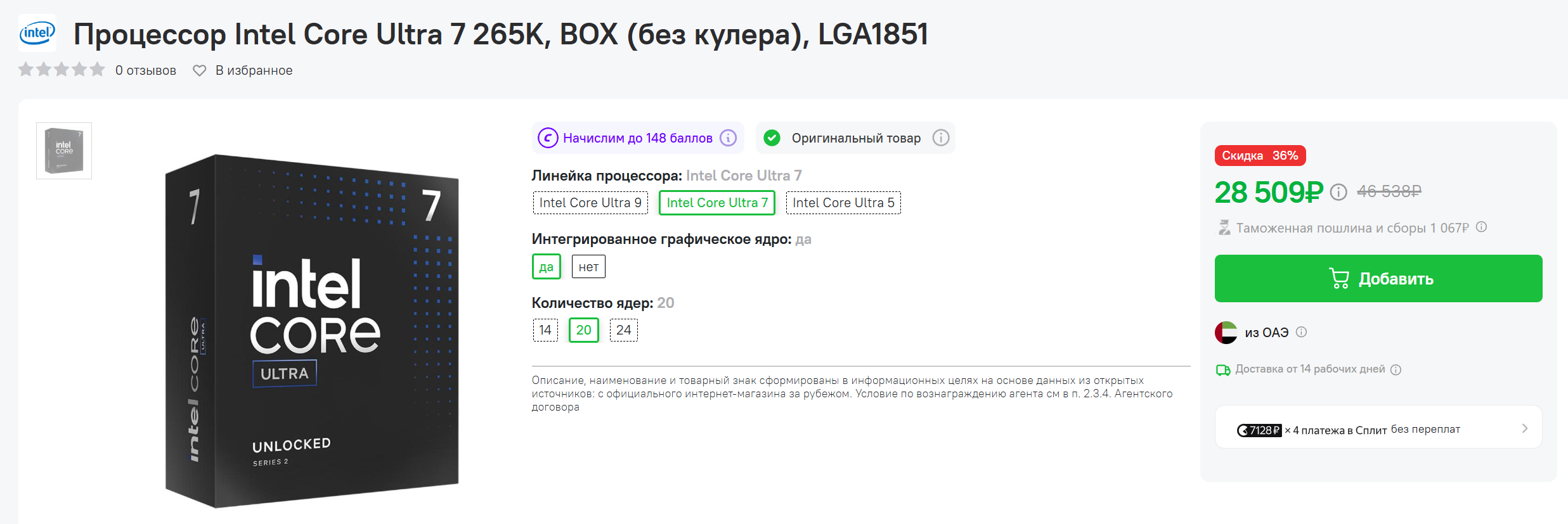The width and height of the screenshot is (1568, 524).
Task: Click 'В избранное' link
Action: coord(254,70)
